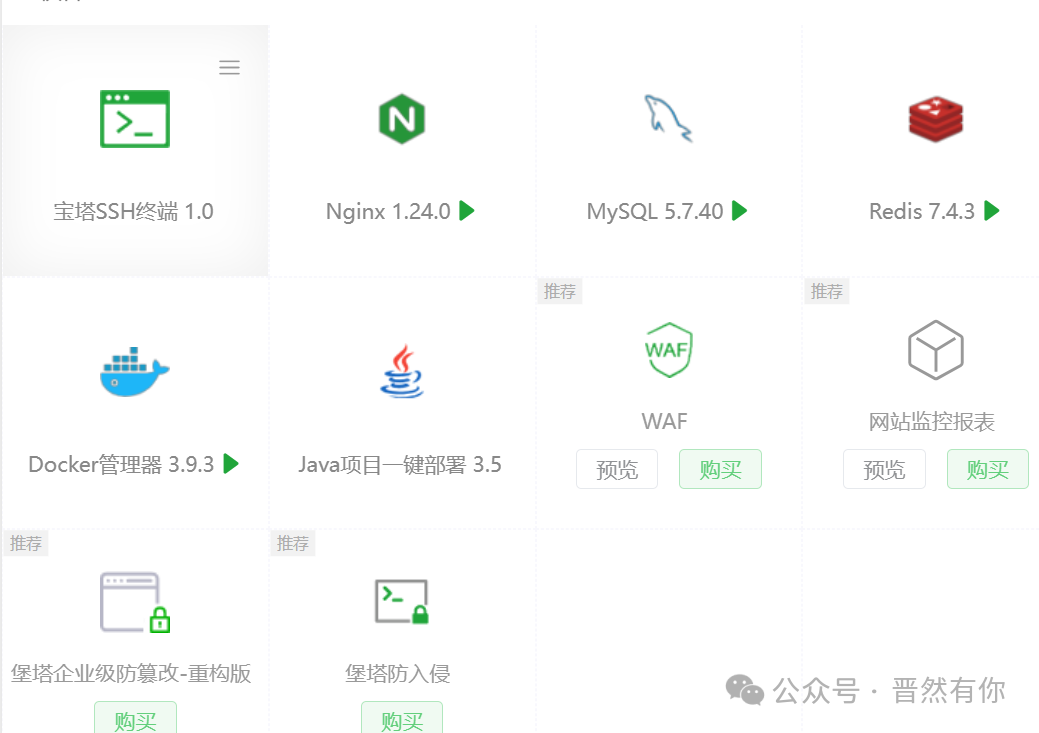
Task: Open the 宝塔SSH终端 terminal icon
Action: [135, 119]
